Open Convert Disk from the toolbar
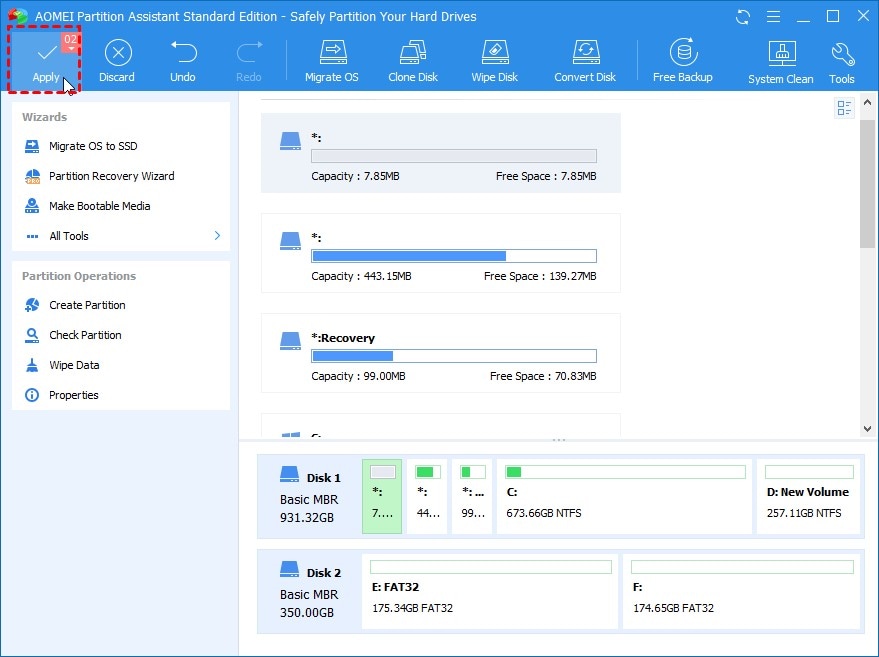879x657 pixels. 585,61
